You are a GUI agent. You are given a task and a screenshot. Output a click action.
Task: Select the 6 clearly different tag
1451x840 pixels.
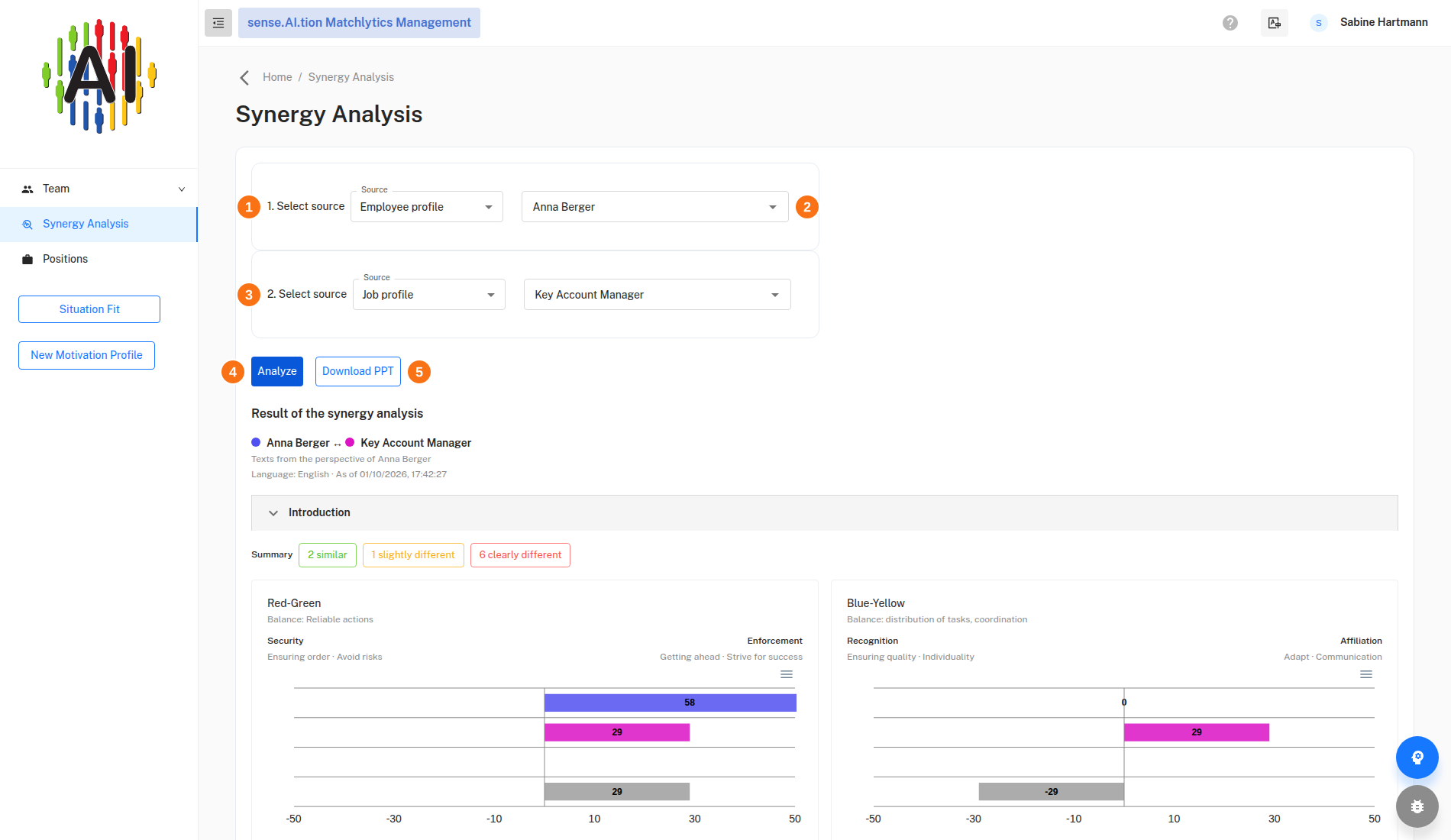520,555
